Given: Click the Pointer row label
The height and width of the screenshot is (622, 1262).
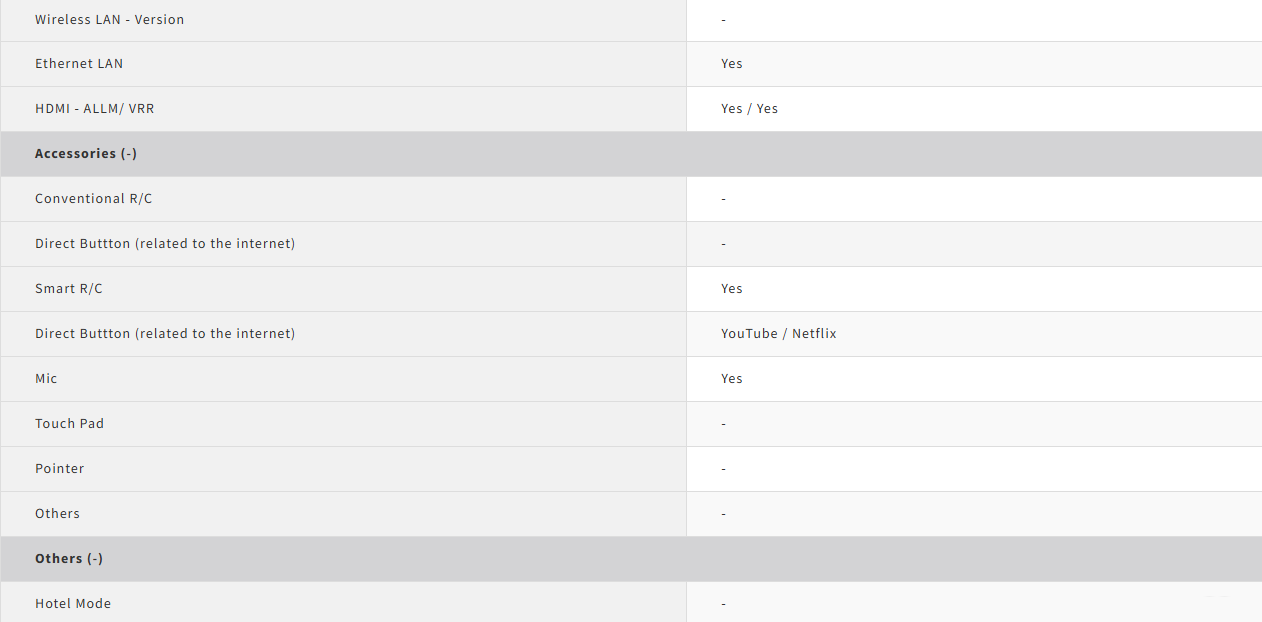Looking at the screenshot, I should 59,469.
